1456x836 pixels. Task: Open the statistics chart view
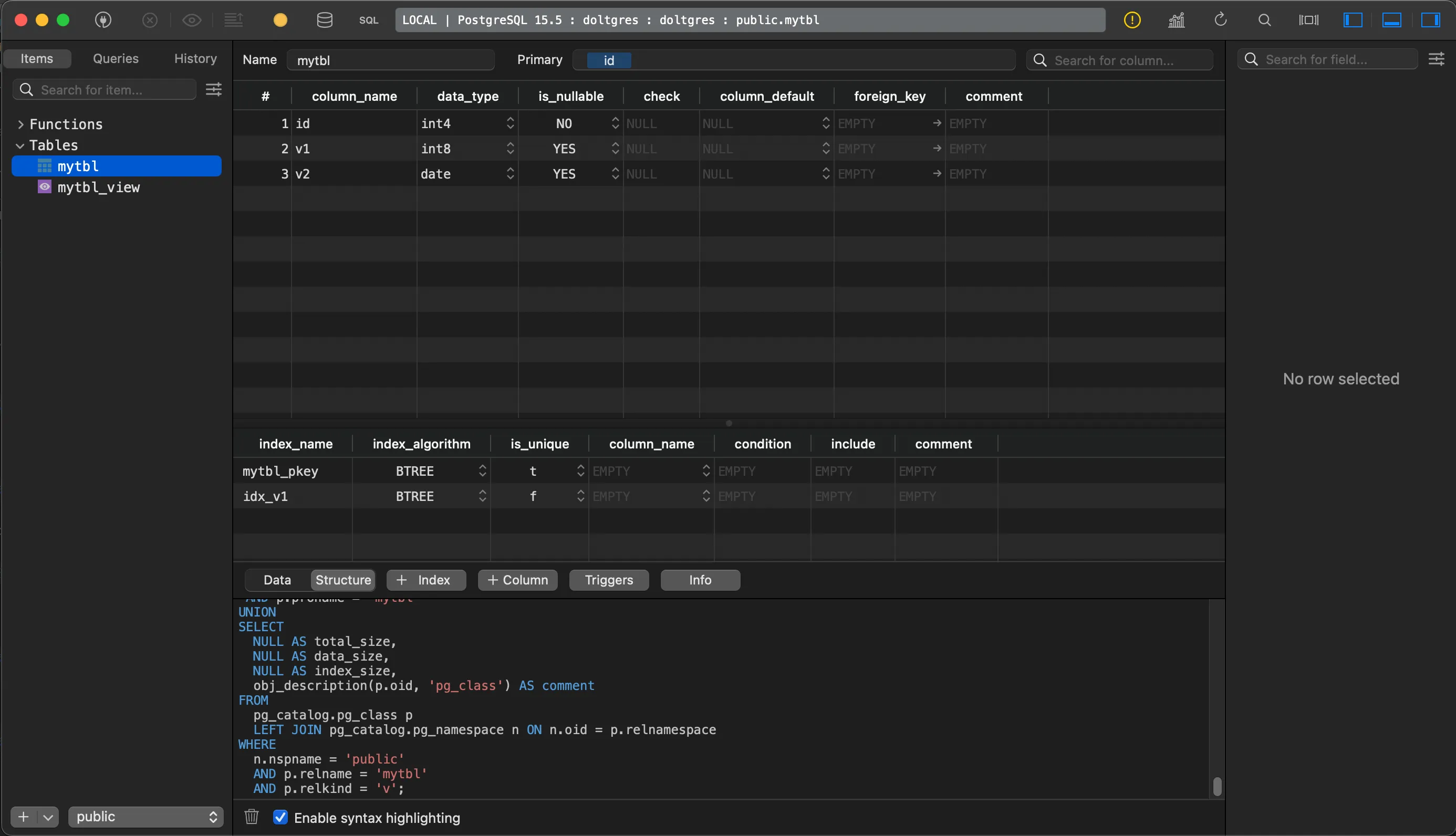pyautogui.click(x=1176, y=20)
